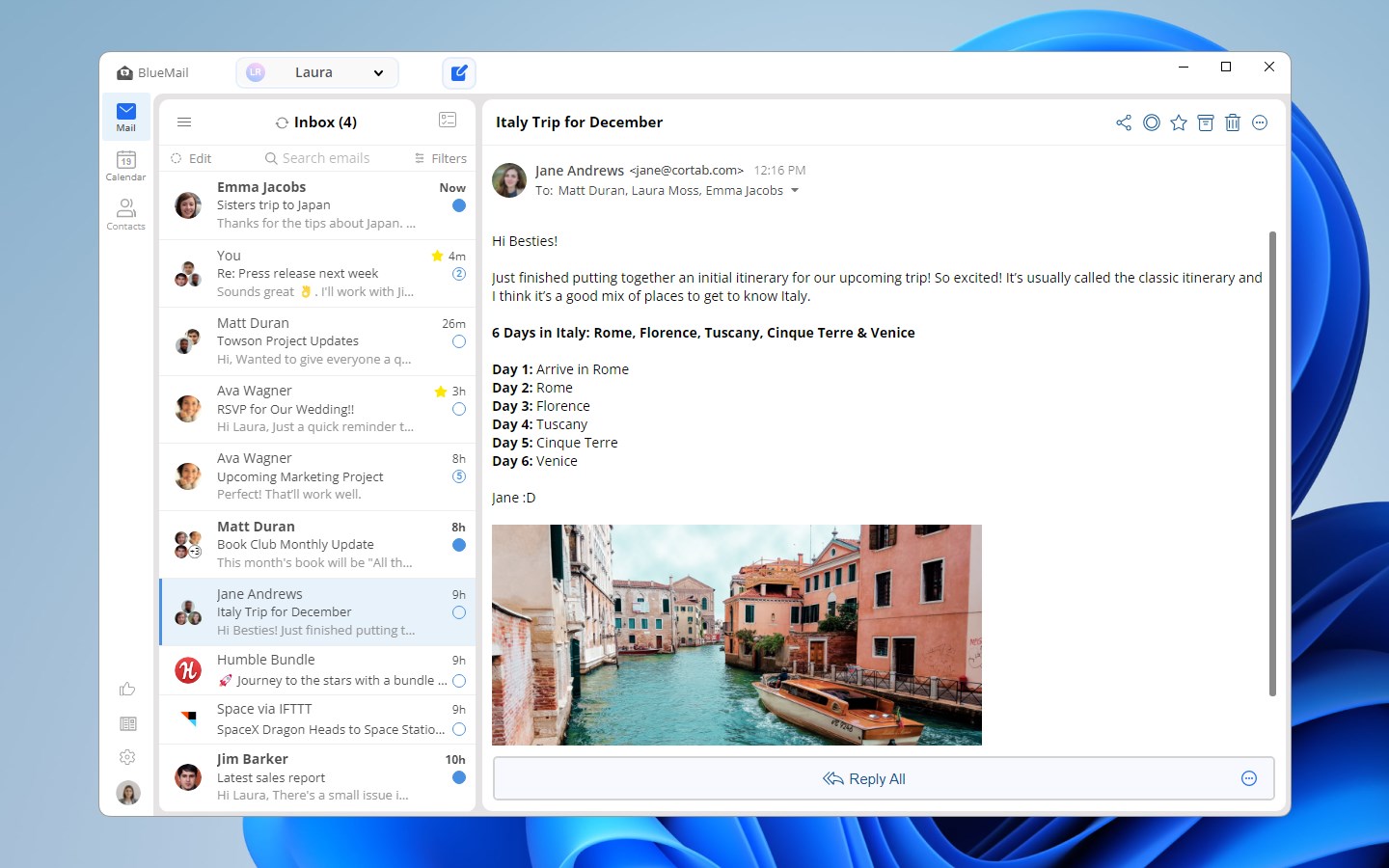The height and width of the screenshot is (868, 1389).
Task: Open the inbox hamburger menu
Action: (184, 122)
